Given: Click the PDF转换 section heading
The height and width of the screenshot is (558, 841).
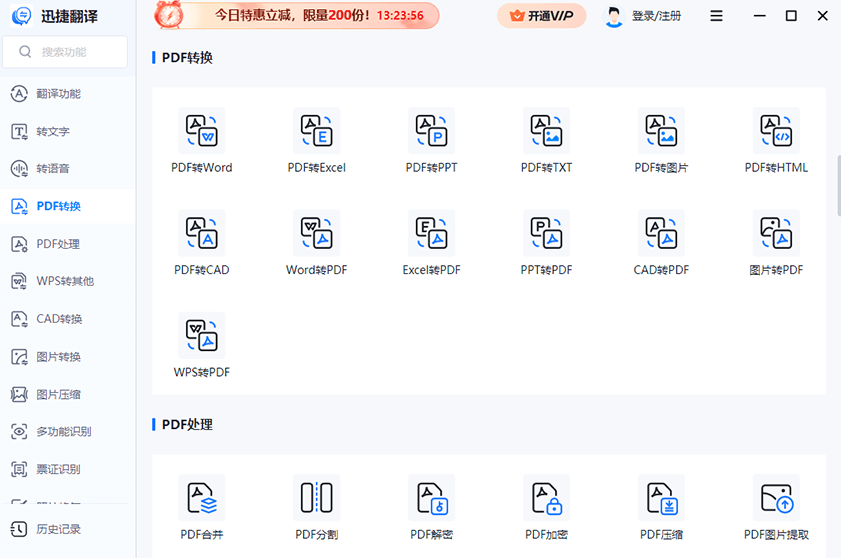Looking at the screenshot, I should pyautogui.click(x=187, y=57).
